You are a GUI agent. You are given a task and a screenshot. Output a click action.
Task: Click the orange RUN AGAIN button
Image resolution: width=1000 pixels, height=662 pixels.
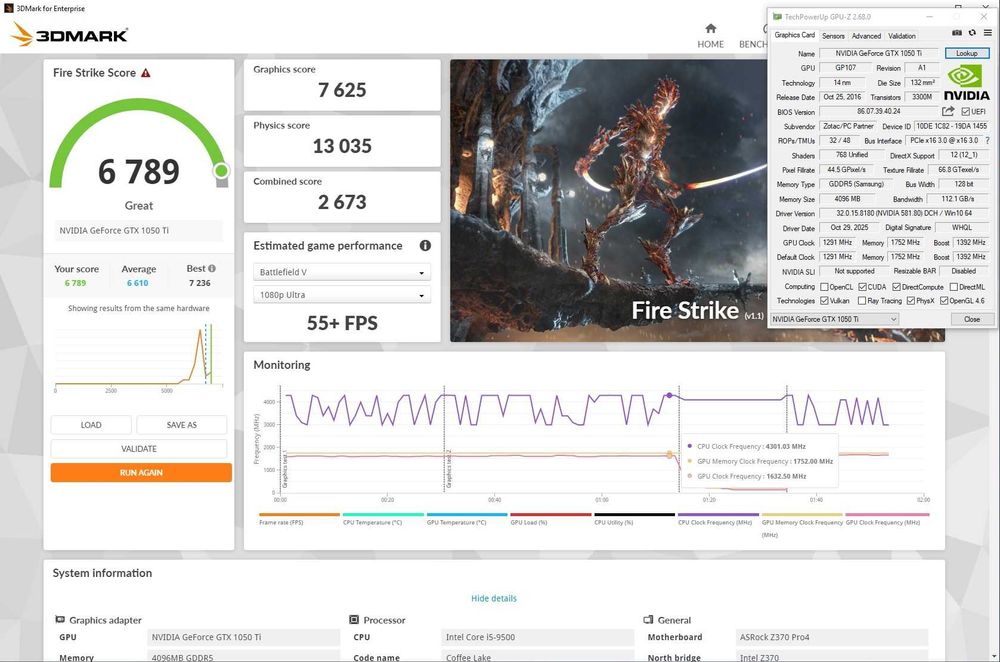(x=141, y=473)
